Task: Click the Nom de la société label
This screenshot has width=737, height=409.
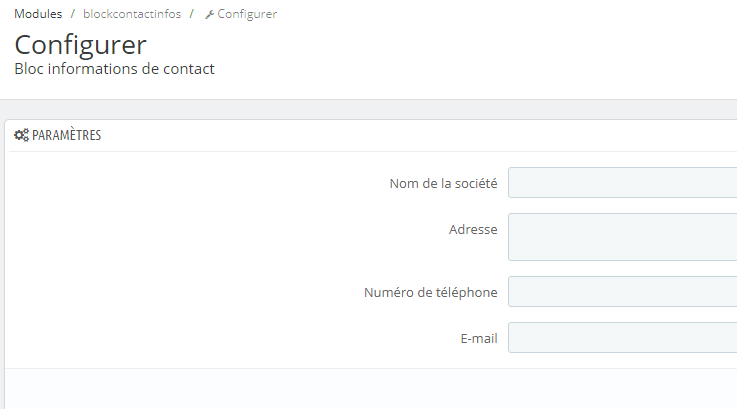Action: coord(443,183)
